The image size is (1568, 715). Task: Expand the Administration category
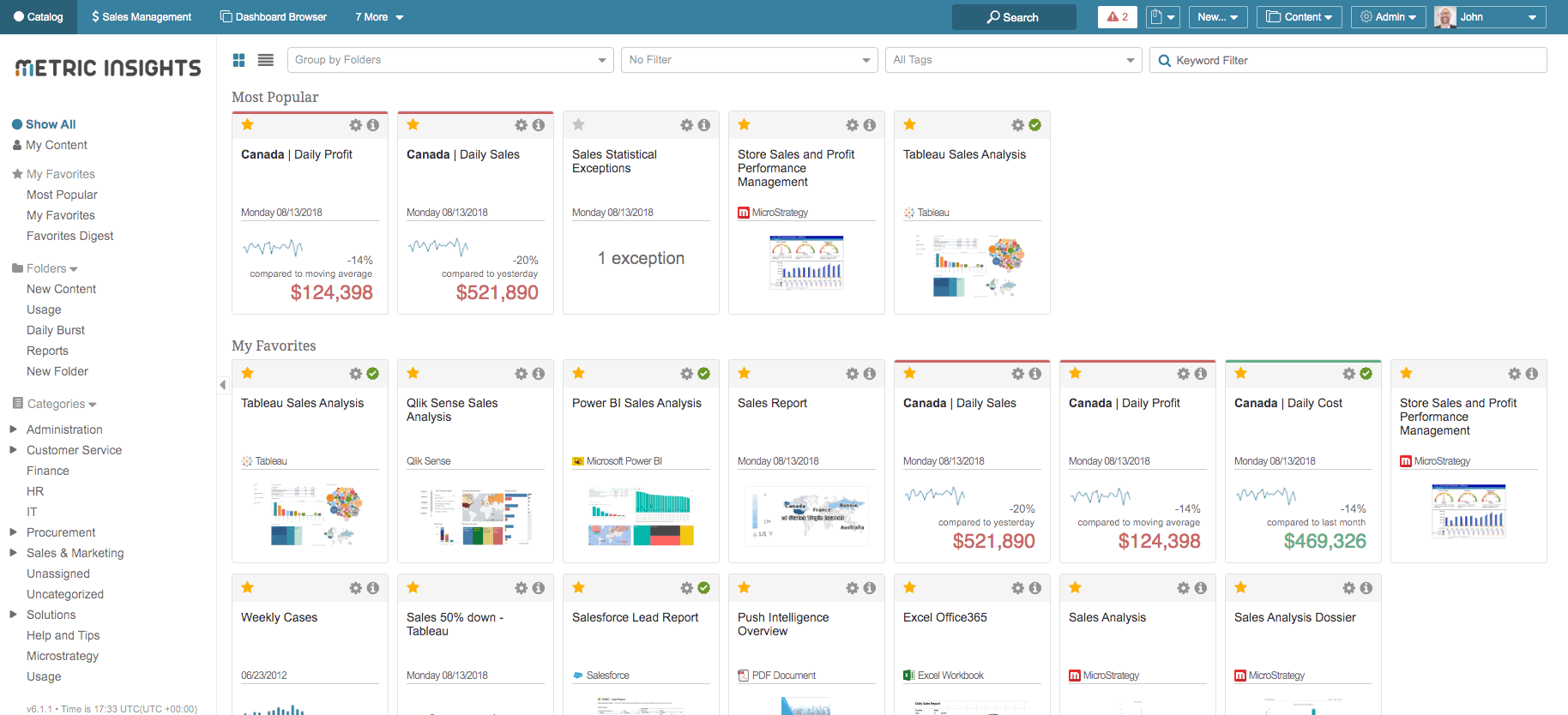click(x=13, y=429)
